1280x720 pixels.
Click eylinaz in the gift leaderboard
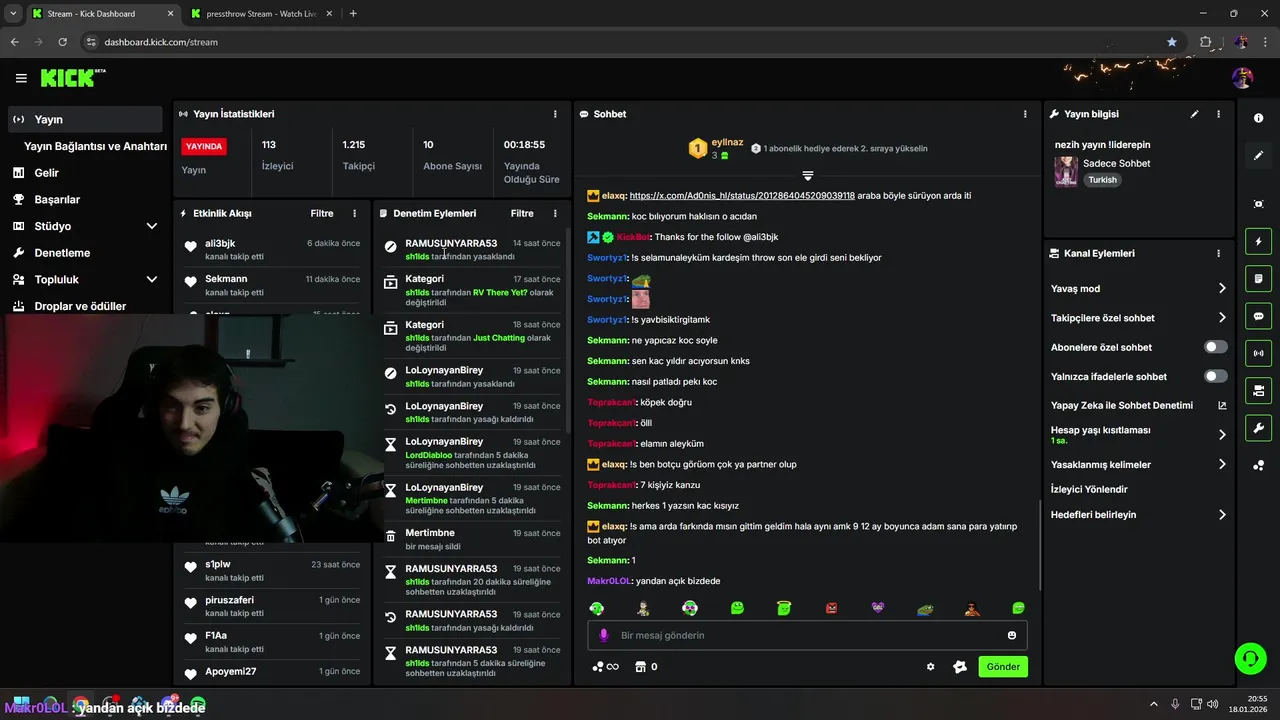pyautogui.click(x=727, y=143)
